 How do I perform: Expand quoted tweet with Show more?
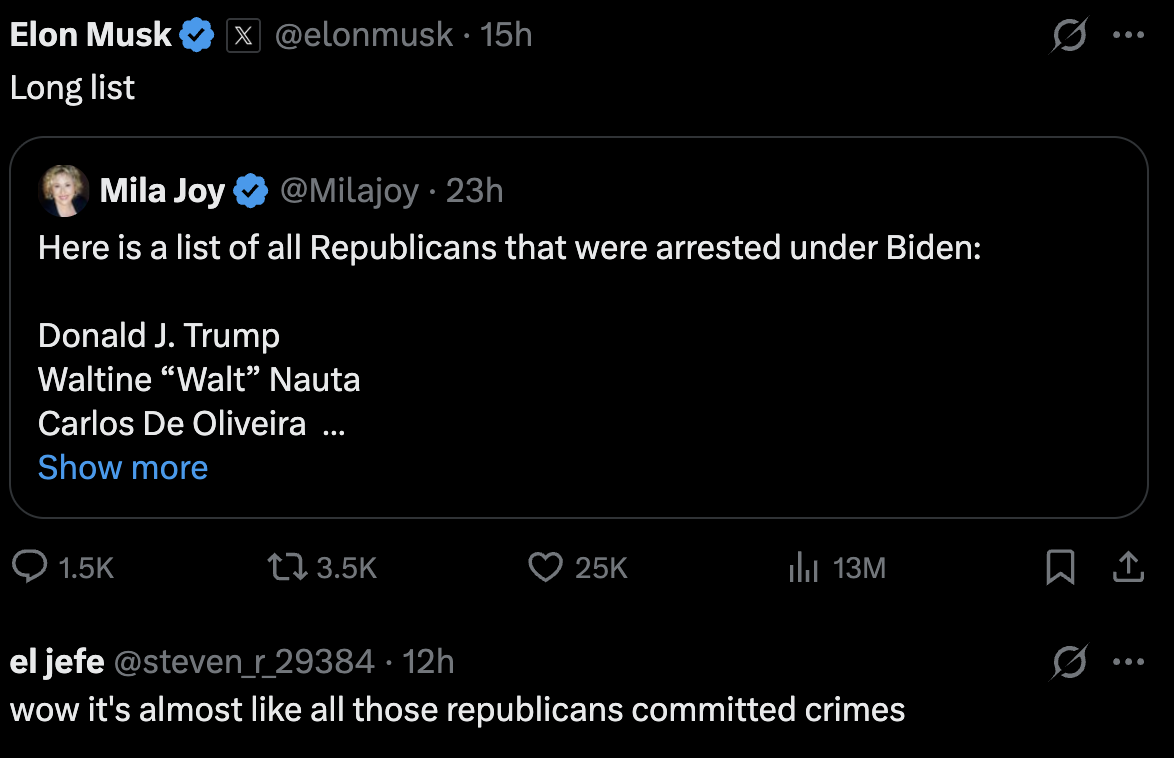click(123, 467)
